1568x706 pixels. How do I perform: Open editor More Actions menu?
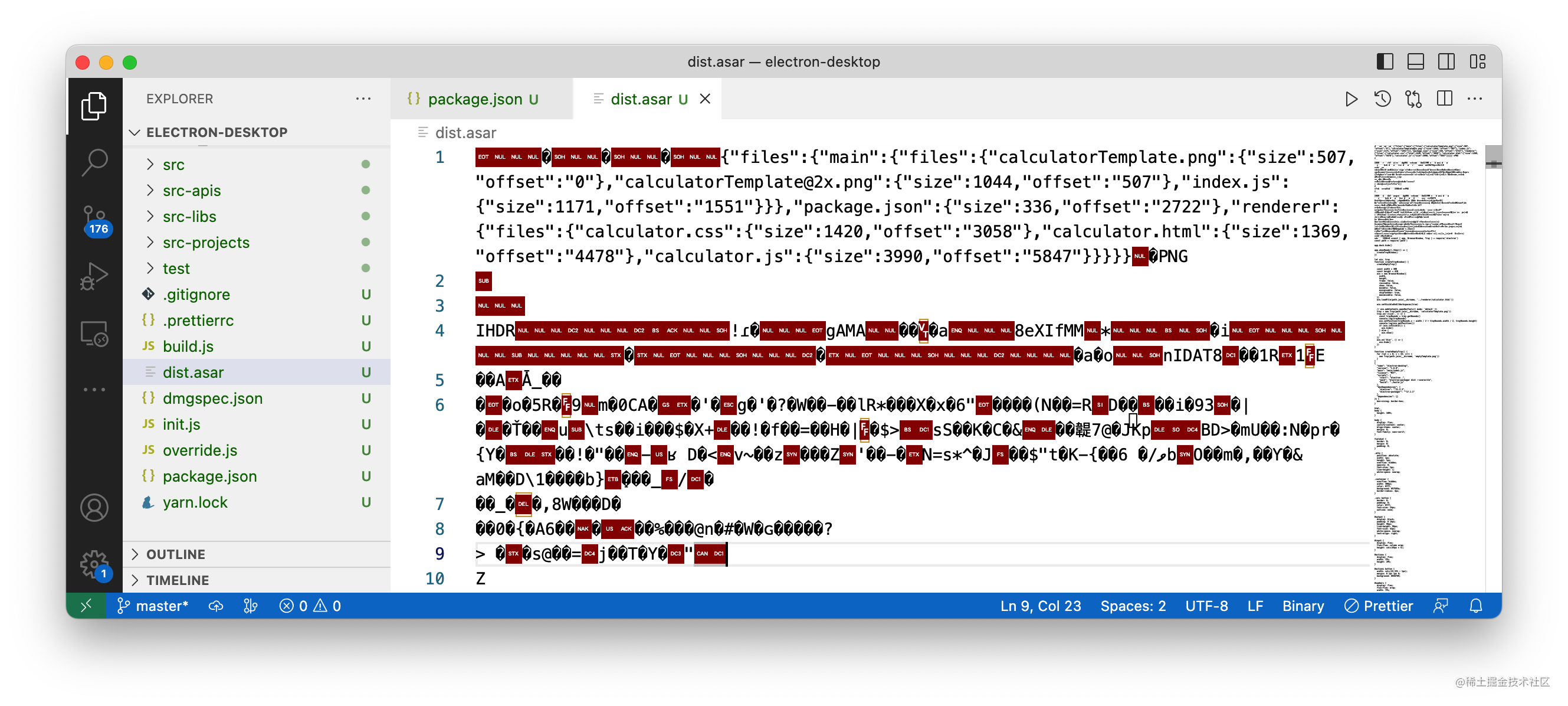point(1475,99)
